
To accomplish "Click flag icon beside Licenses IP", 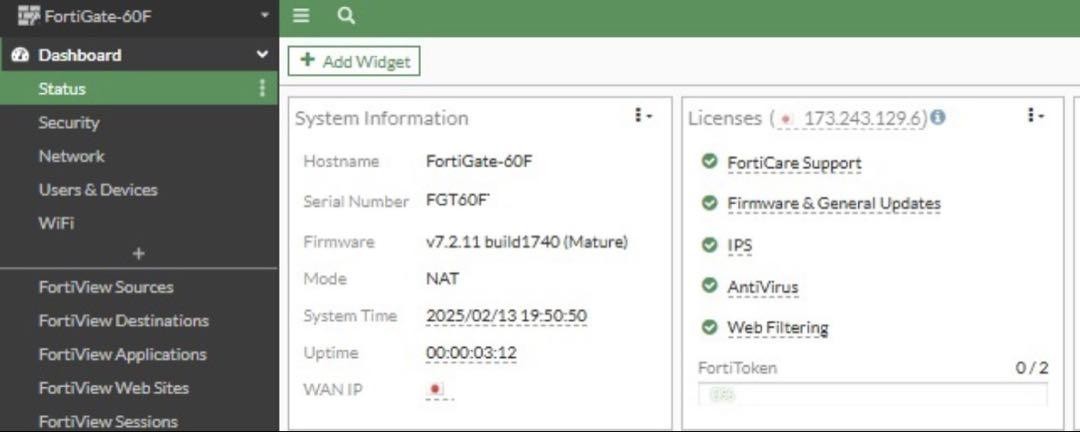I will pyautogui.click(x=787, y=119).
